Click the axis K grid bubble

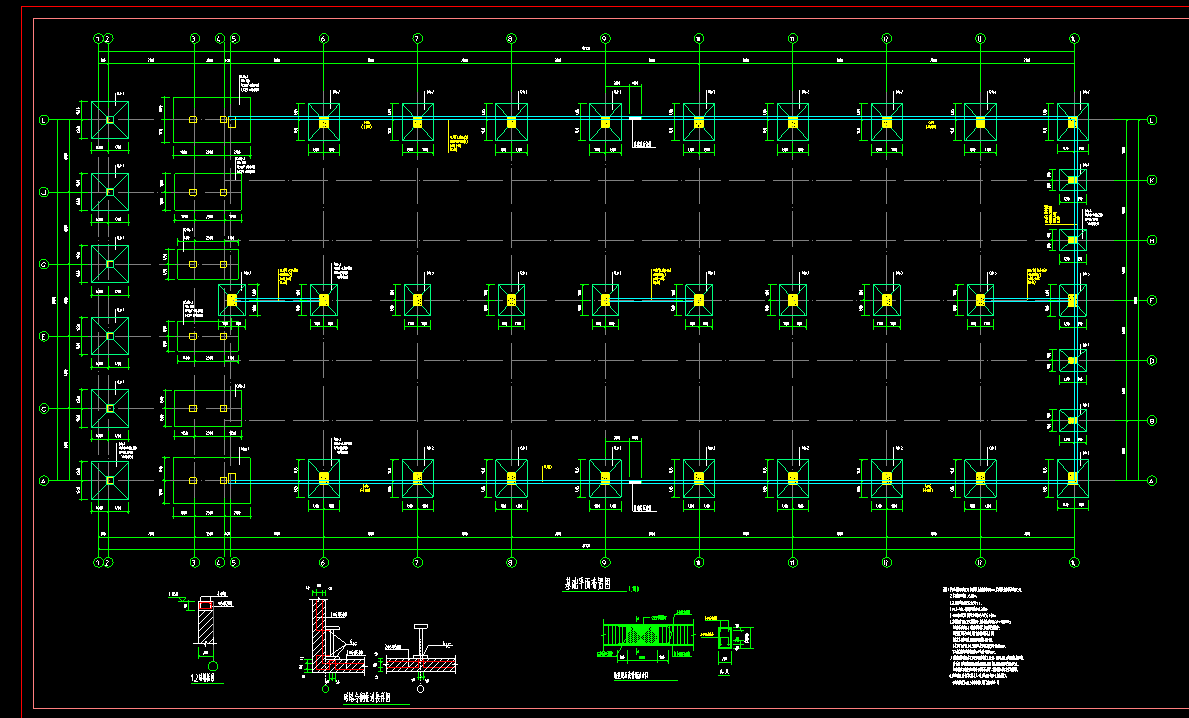[1152, 180]
